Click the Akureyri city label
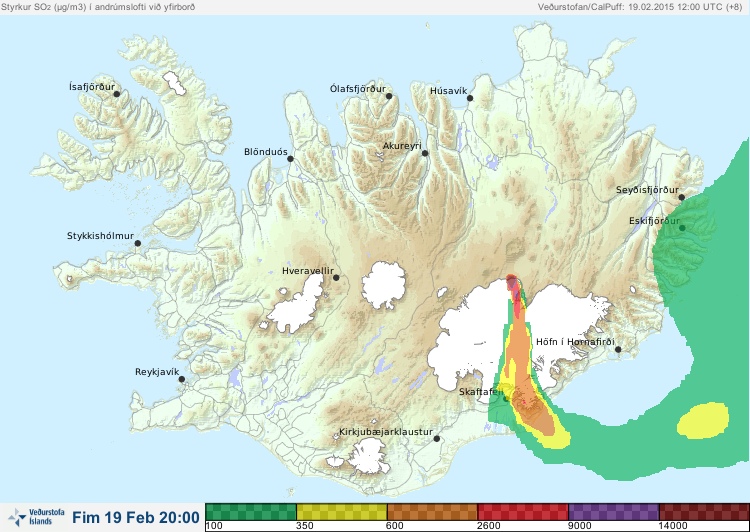750x532 pixels. pyautogui.click(x=402, y=146)
